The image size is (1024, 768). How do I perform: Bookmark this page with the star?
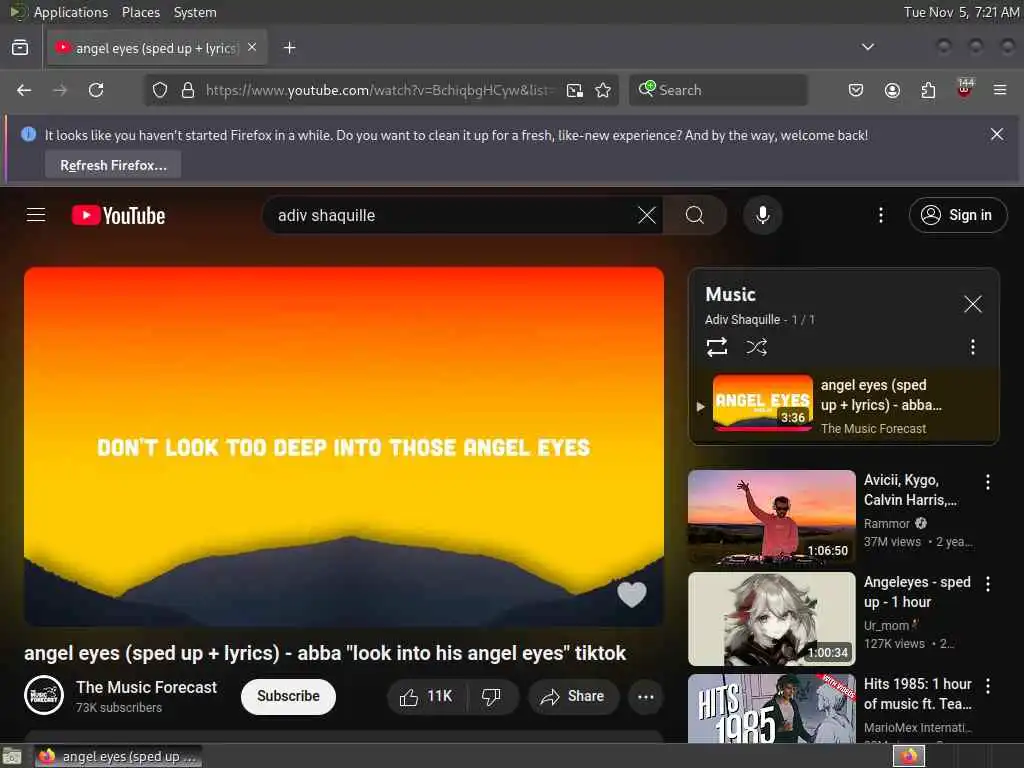603,90
